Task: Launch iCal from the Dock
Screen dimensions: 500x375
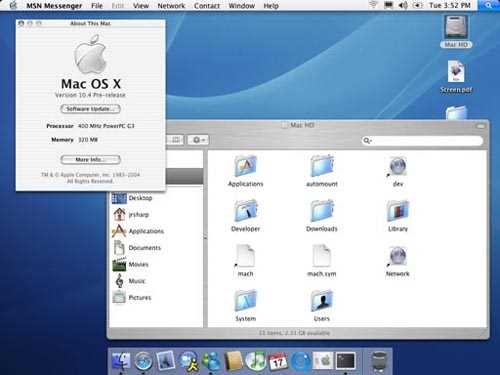Action: click(278, 361)
